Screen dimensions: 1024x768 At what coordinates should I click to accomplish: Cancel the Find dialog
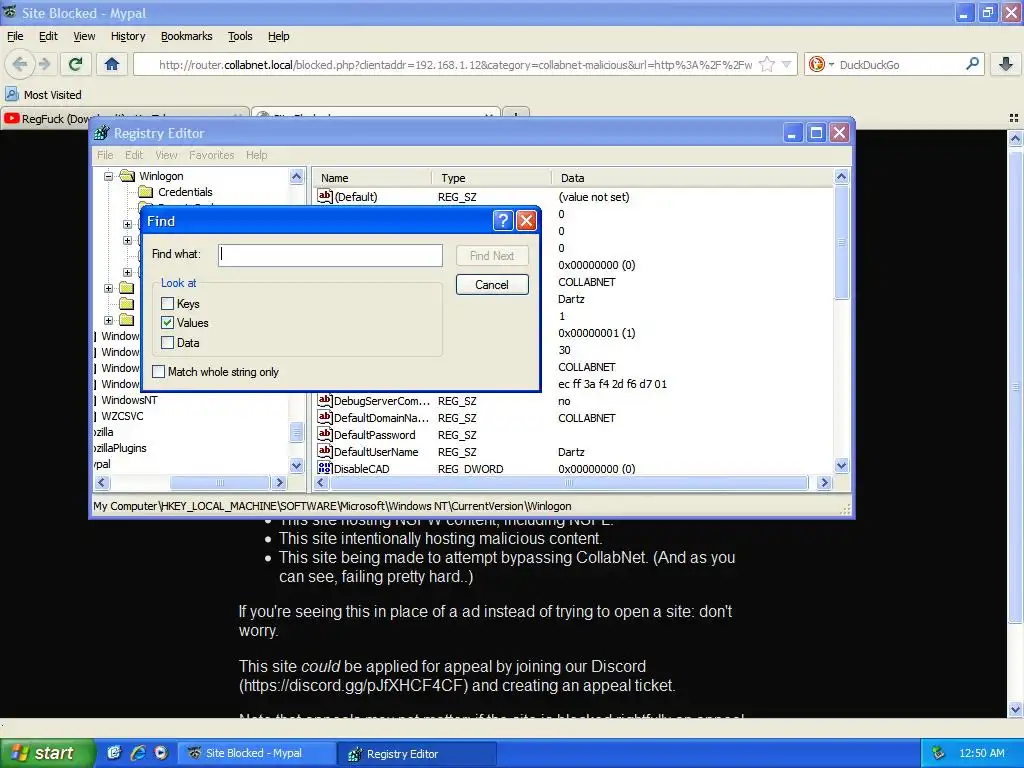pos(492,285)
